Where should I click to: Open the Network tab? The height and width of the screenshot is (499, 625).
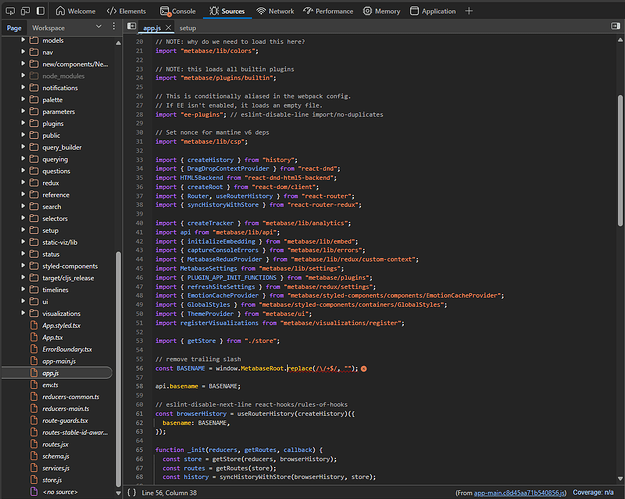(x=275, y=11)
